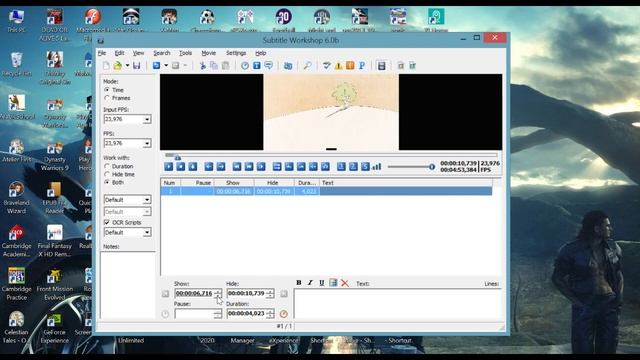Click the Cut scissors icon

[202, 66]
